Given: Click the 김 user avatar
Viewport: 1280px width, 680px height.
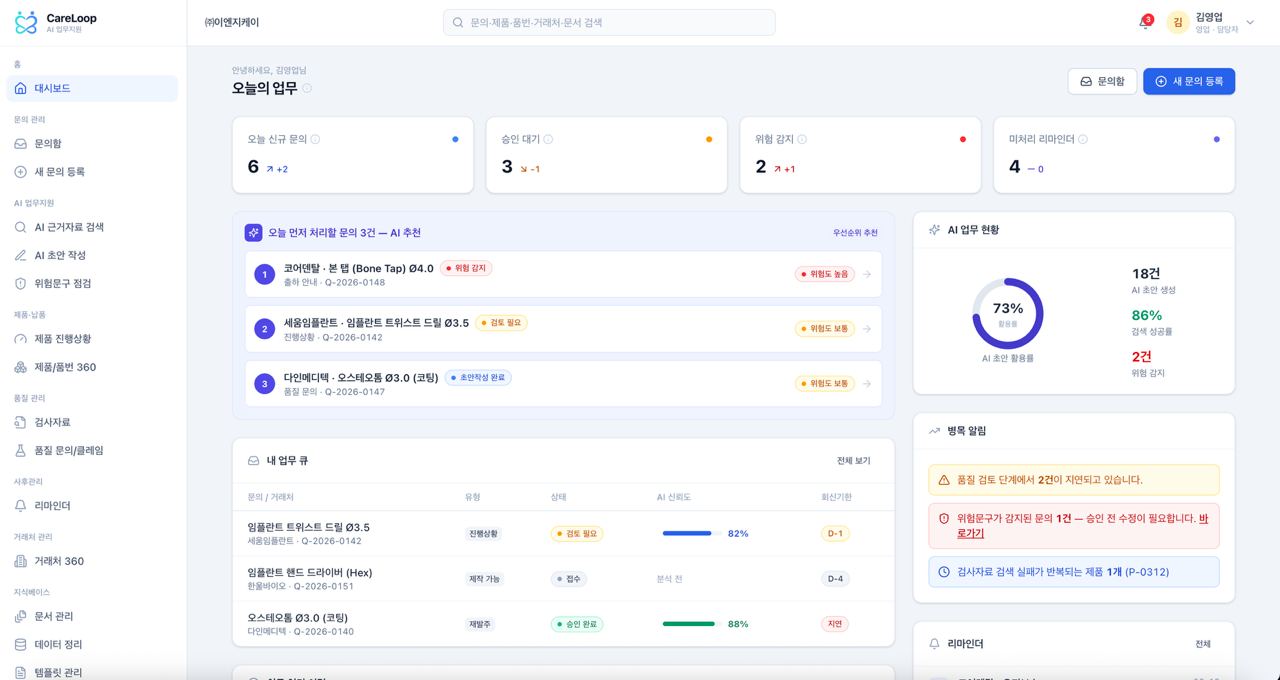Looking at the screenshot, I should coord(1178,22).
